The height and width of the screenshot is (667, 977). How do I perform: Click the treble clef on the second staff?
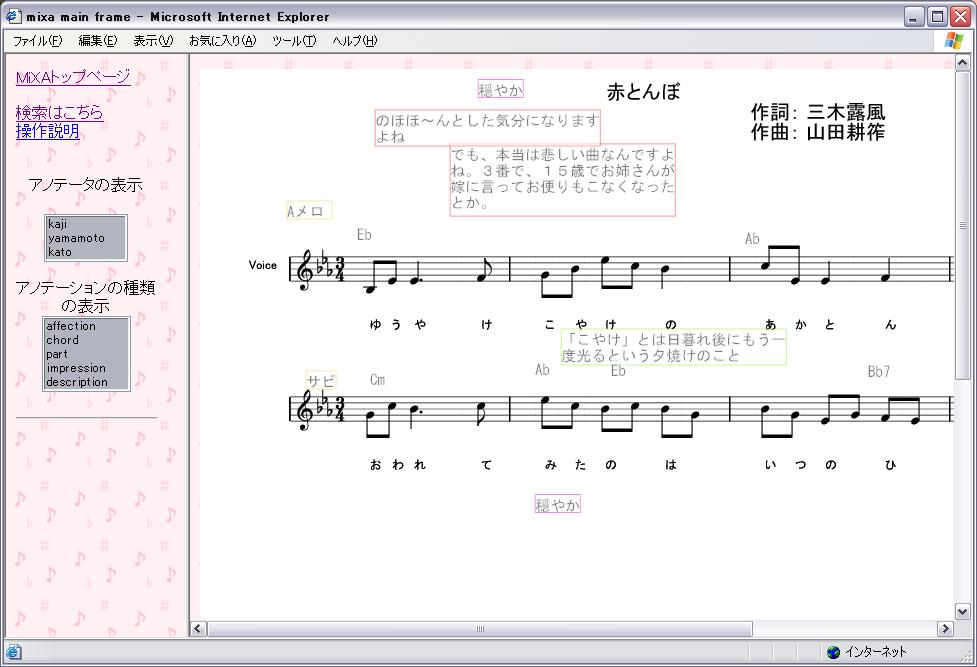pos(305,411)
